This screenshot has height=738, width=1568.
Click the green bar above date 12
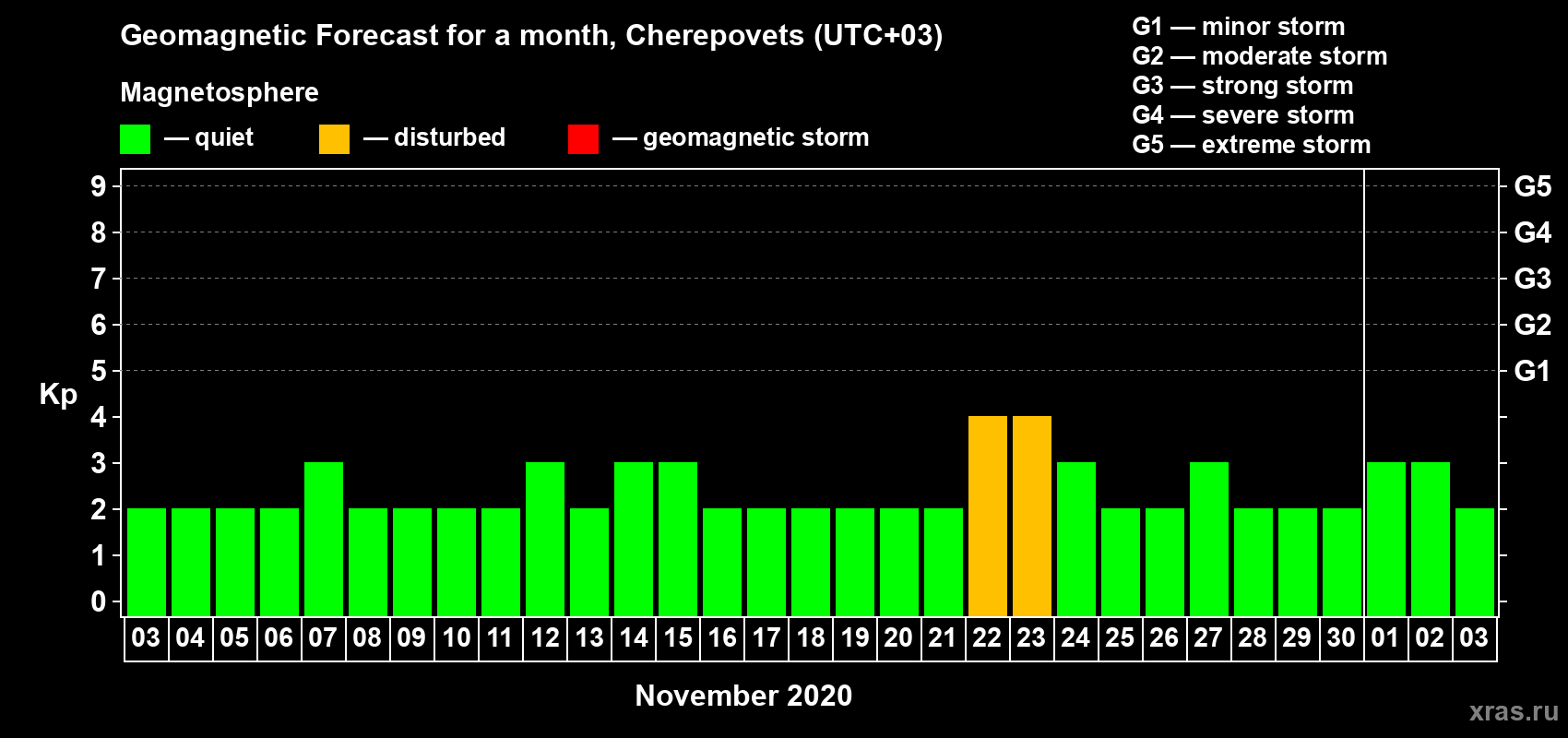click(545, 539)
